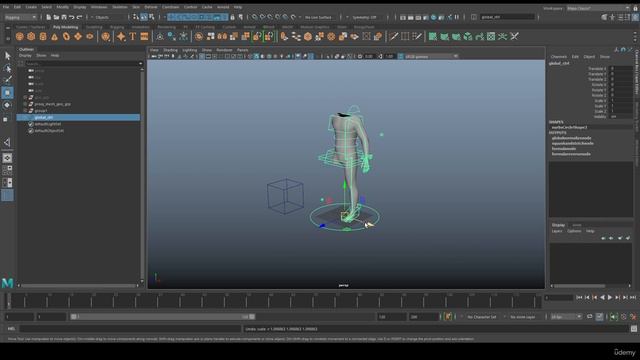This screenshot has width=640, height=360.
Task: Create a polygon plane from the shelf
Action: tap(78, 37)
